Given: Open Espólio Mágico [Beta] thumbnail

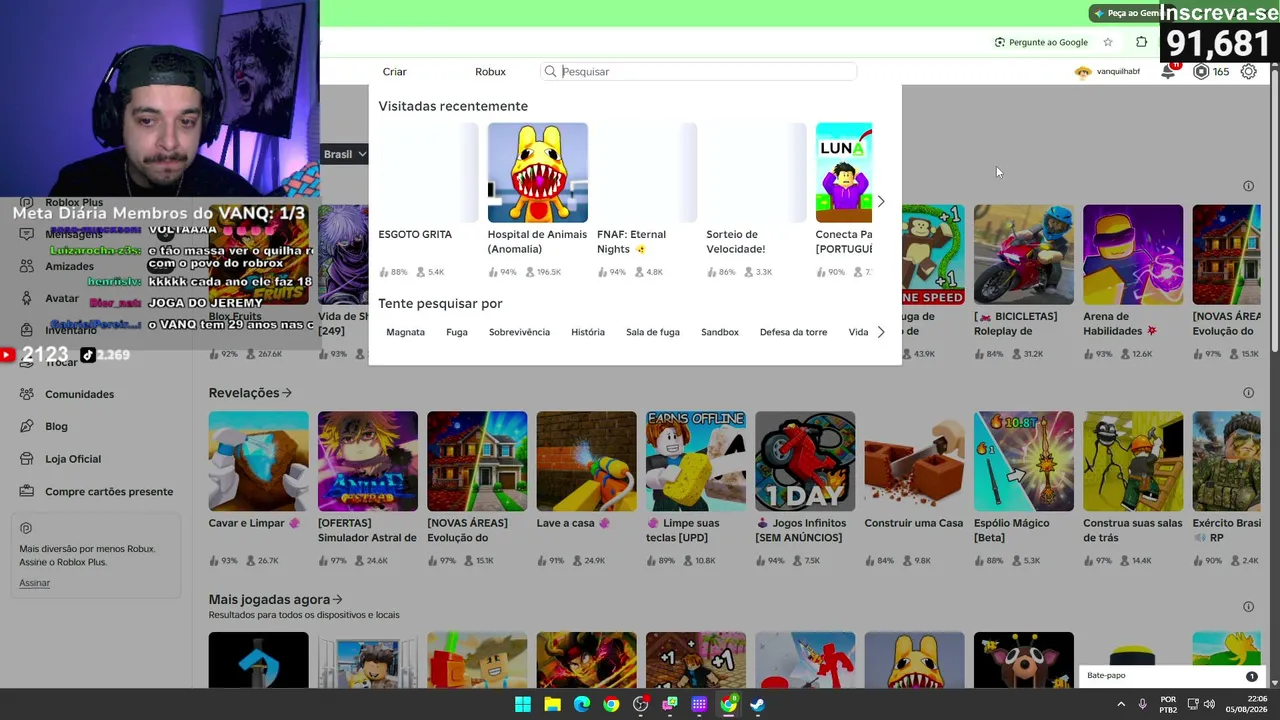Looking at the screenshot, I should pyautogui.click(x=1024, y=461).
